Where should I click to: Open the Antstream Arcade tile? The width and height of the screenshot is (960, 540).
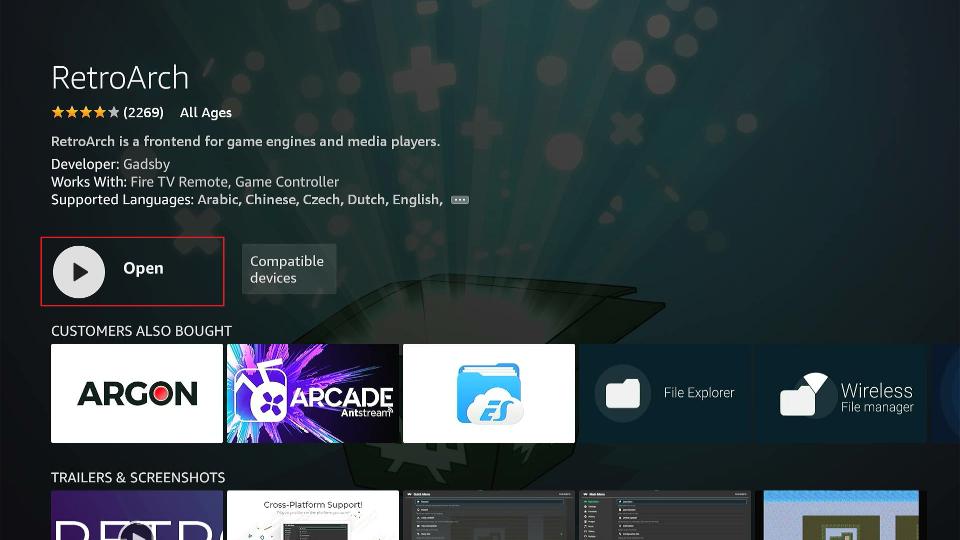[313, 393]
